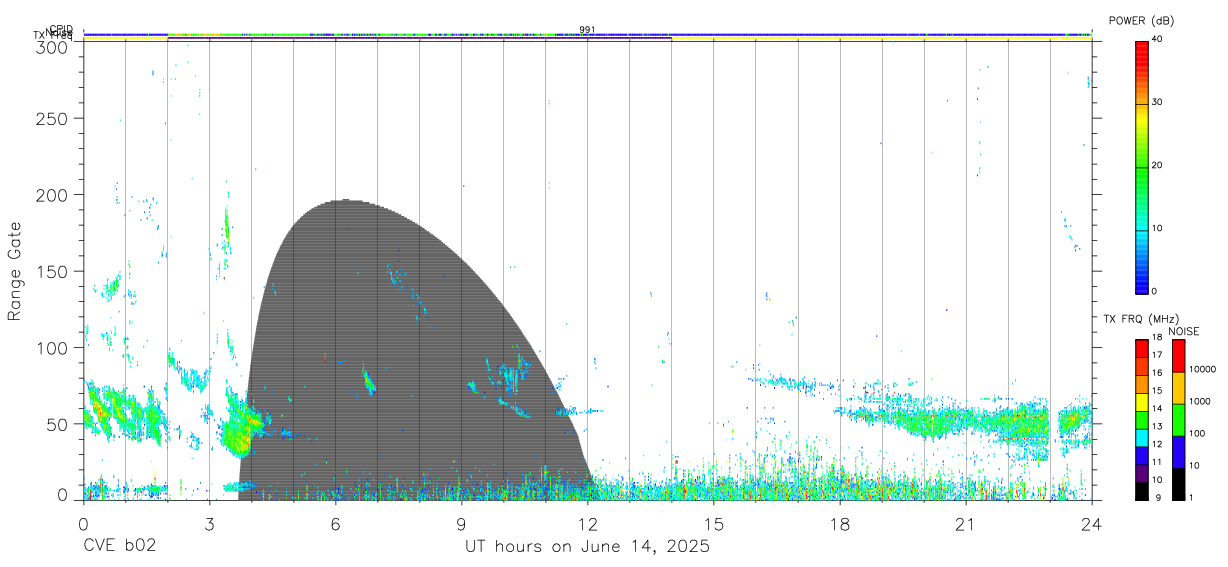The height and width of the screenshot is (567, 1228).
Task: Click the green 13-14 MHz TX FRQ swatch
Action: point(1141,420)
